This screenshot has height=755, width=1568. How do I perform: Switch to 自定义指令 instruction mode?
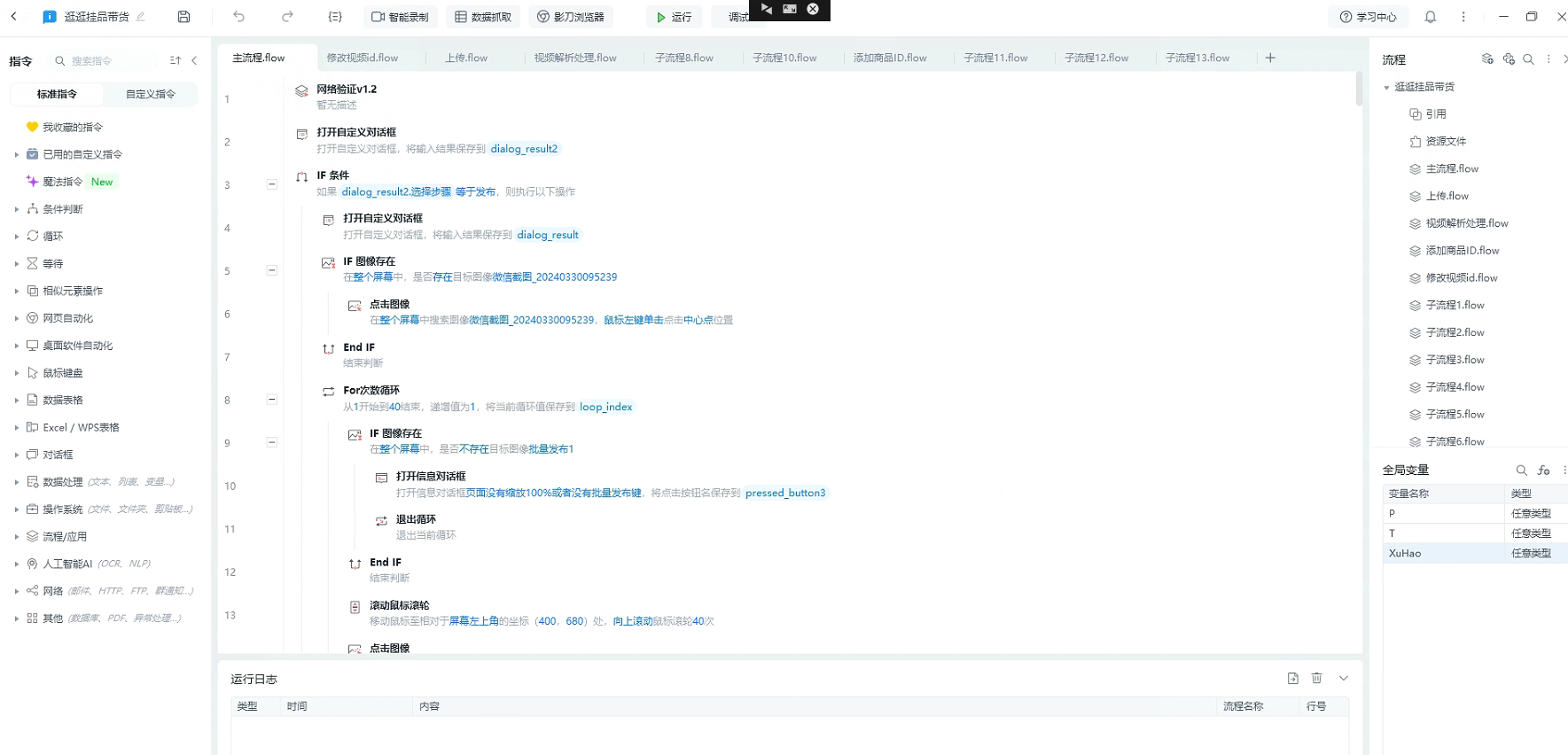click(150, 94)
